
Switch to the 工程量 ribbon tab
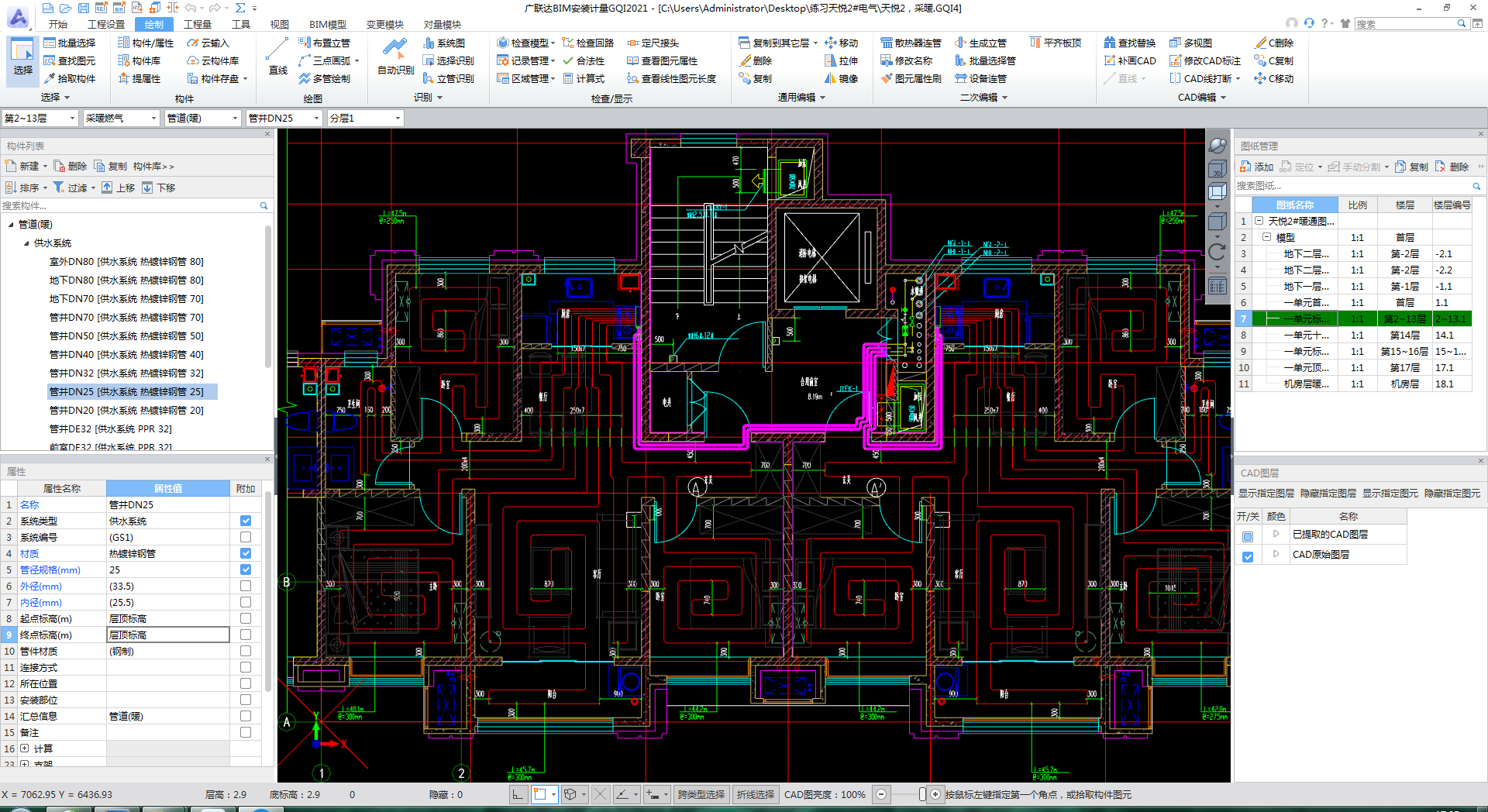pos(198,25)
